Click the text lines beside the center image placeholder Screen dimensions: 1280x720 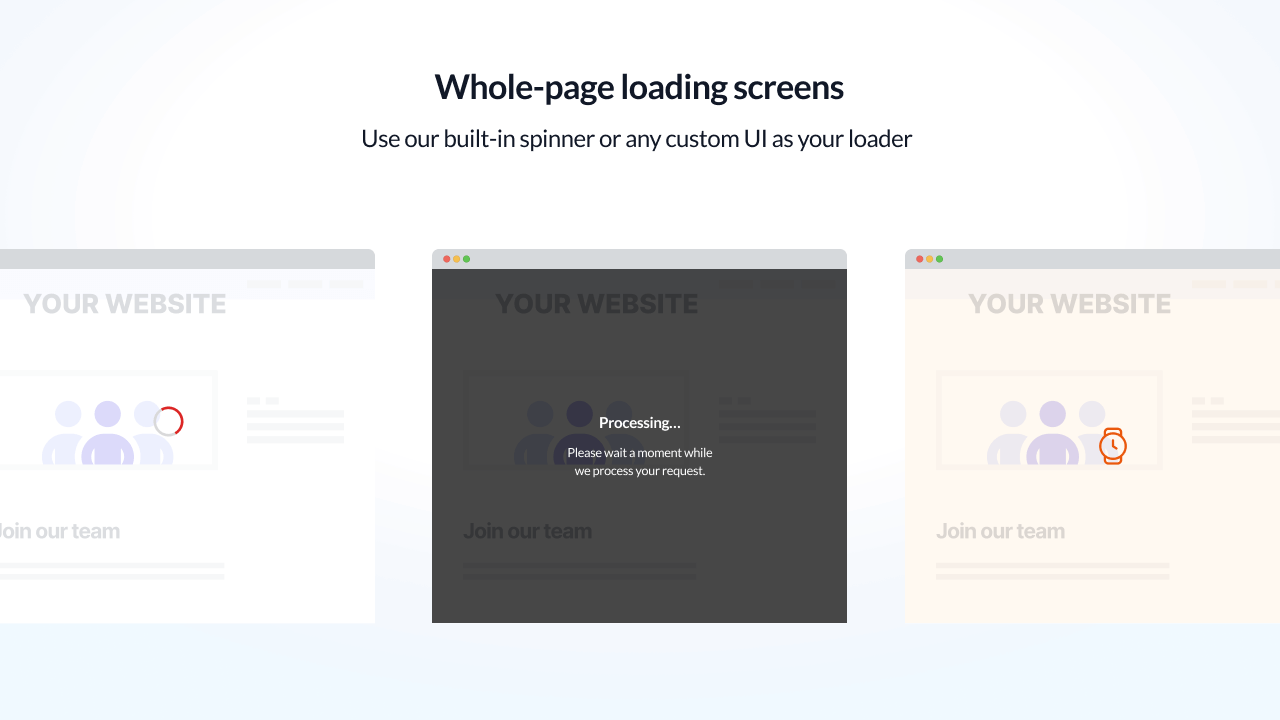[x=767, y=418]
